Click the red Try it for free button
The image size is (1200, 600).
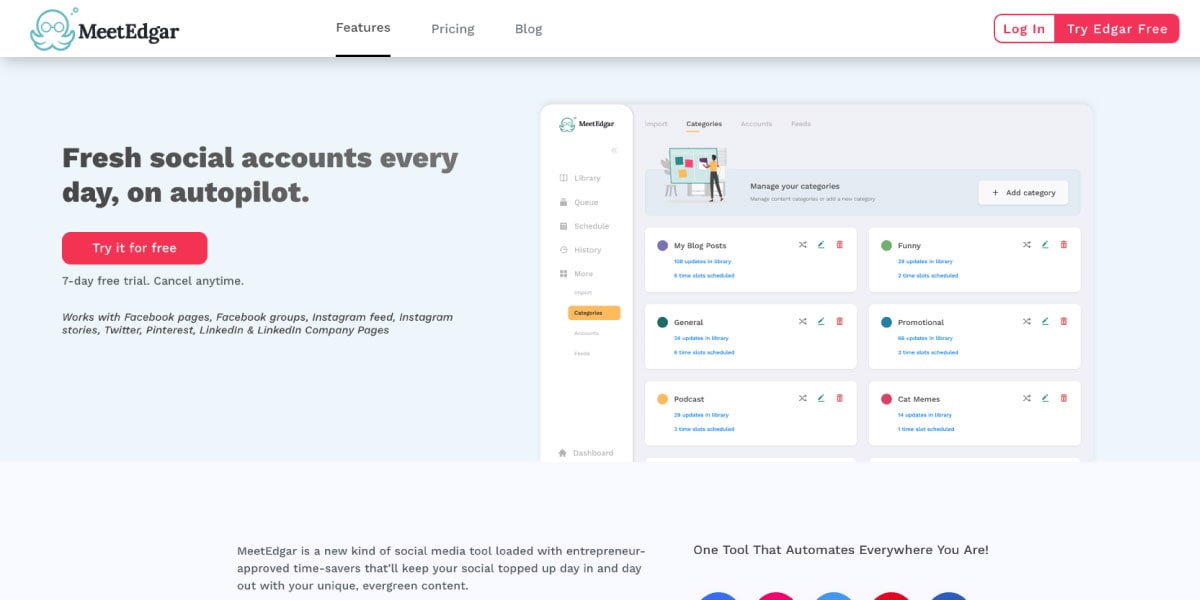[x=135, y=248]
